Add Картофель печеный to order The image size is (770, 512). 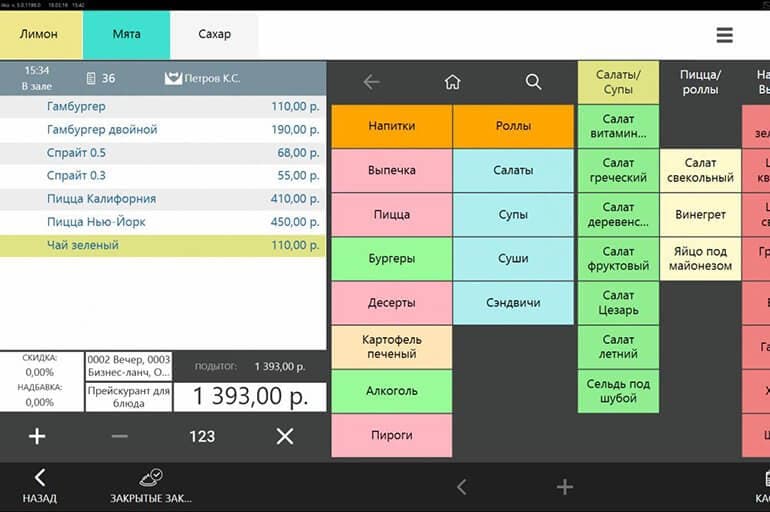392,347
